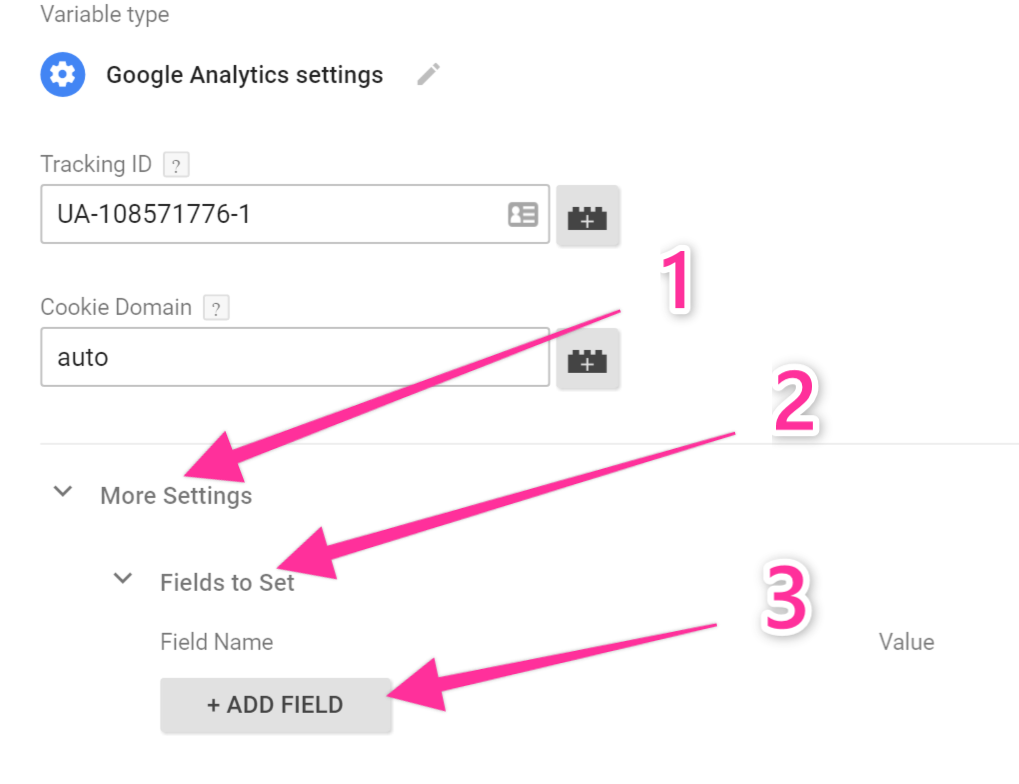Image resolution: width=1019 pixels, height=784 pixels.
Task: Click the Fields to Set section label
Action: [x=227, y=582]
